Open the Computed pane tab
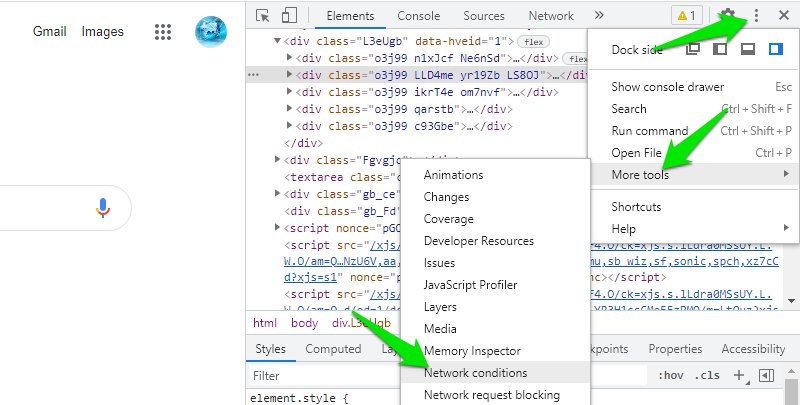Viewport: 800px width, 405px height. (333, 349)
